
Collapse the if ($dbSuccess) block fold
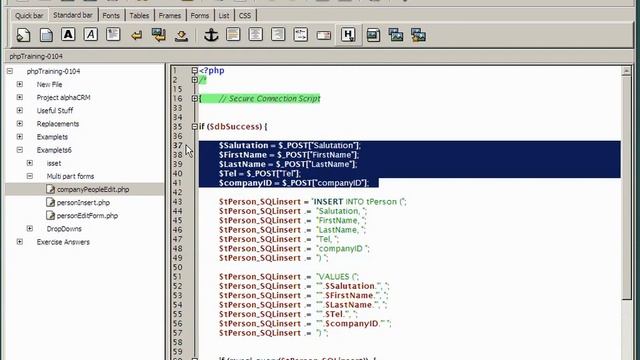coord(195,127)
